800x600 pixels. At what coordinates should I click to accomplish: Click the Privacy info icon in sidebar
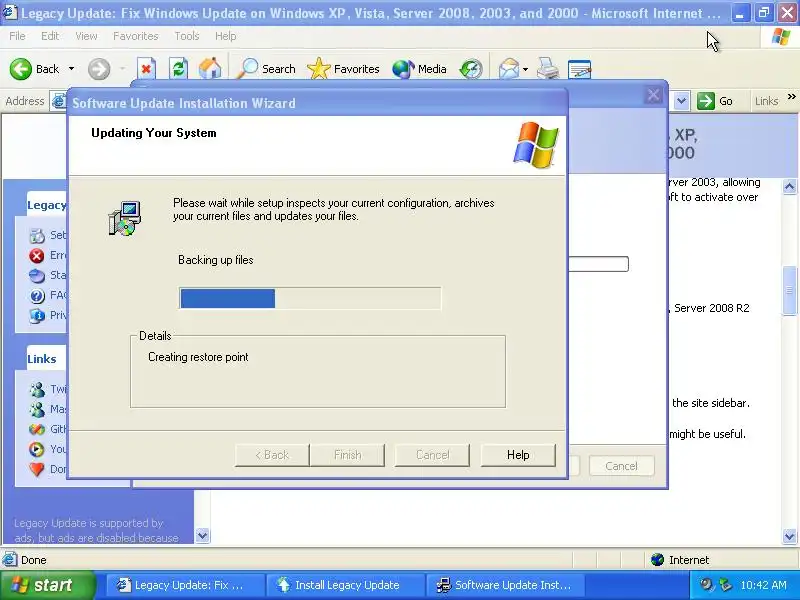[x=37, y=315]
